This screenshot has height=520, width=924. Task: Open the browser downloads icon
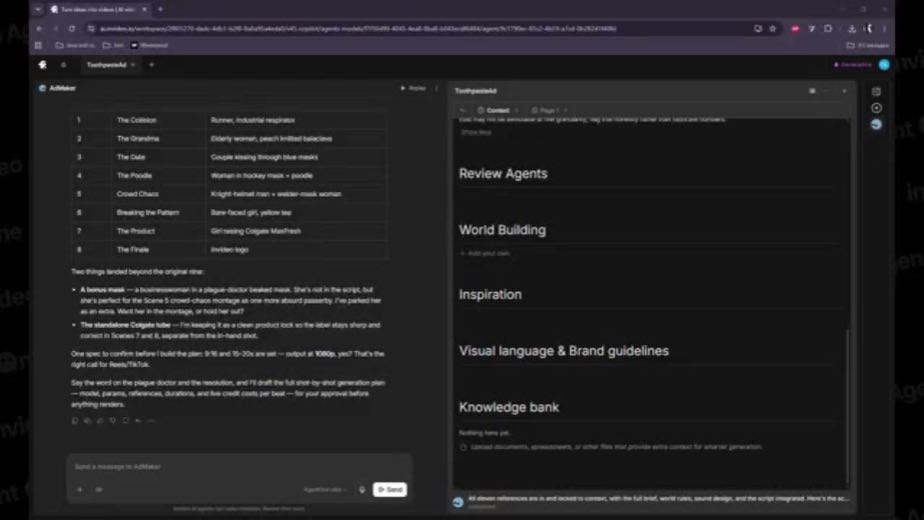[852, 28]
